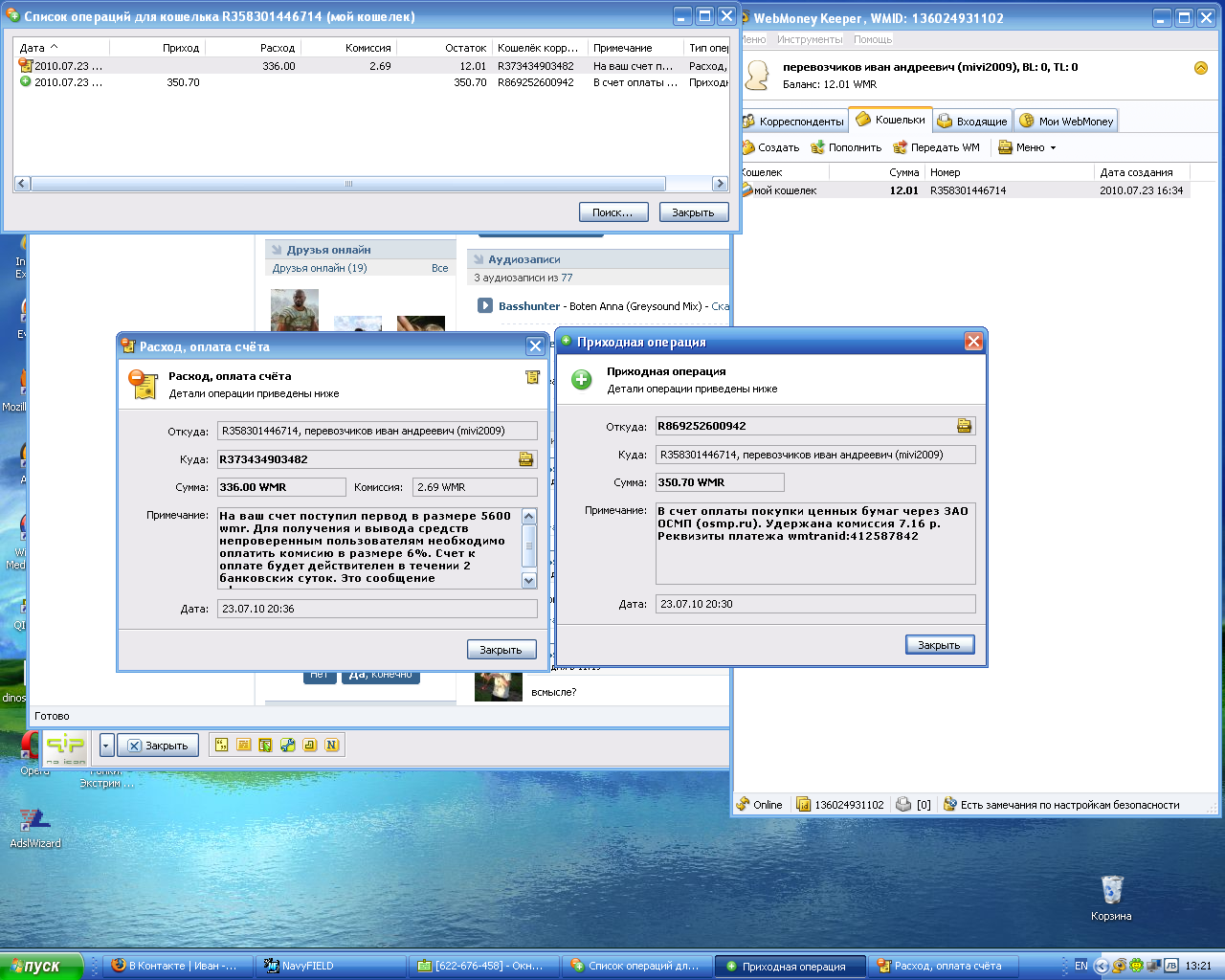Image resolution: width=1225 pixels, height=980 pixels.
Task: Click the 77 audio count link
Action: point(568,278)
